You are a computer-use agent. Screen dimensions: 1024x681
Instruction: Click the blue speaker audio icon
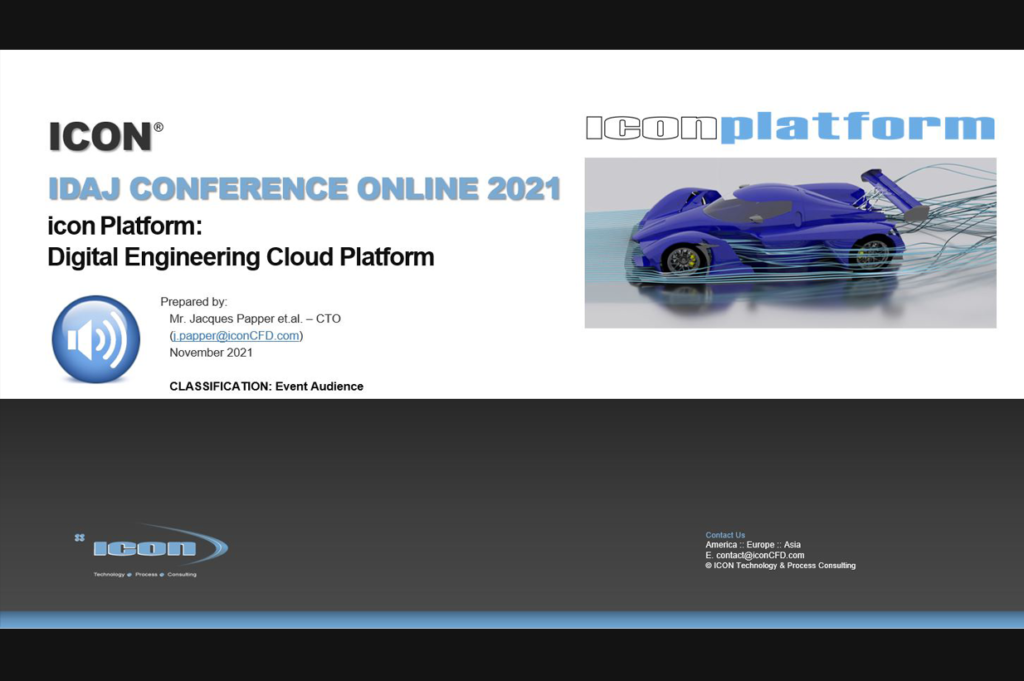click(95, 339)
